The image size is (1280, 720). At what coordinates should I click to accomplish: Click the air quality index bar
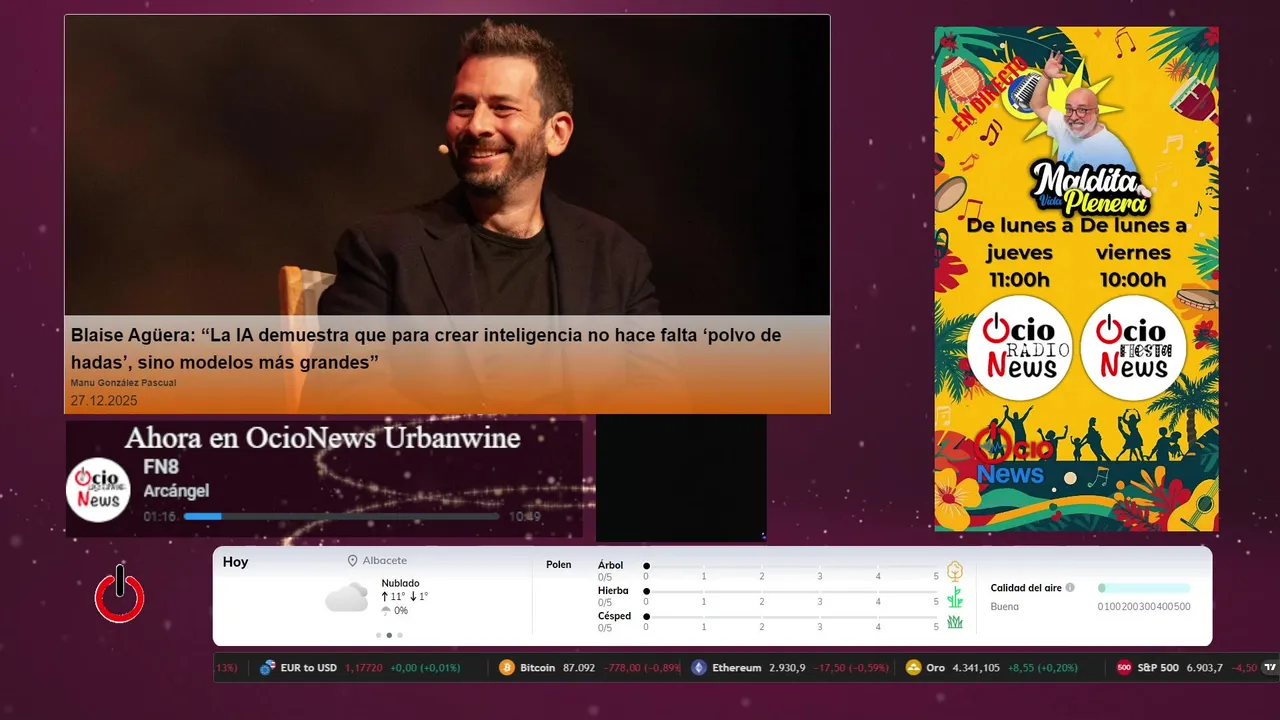(1144, 588)
